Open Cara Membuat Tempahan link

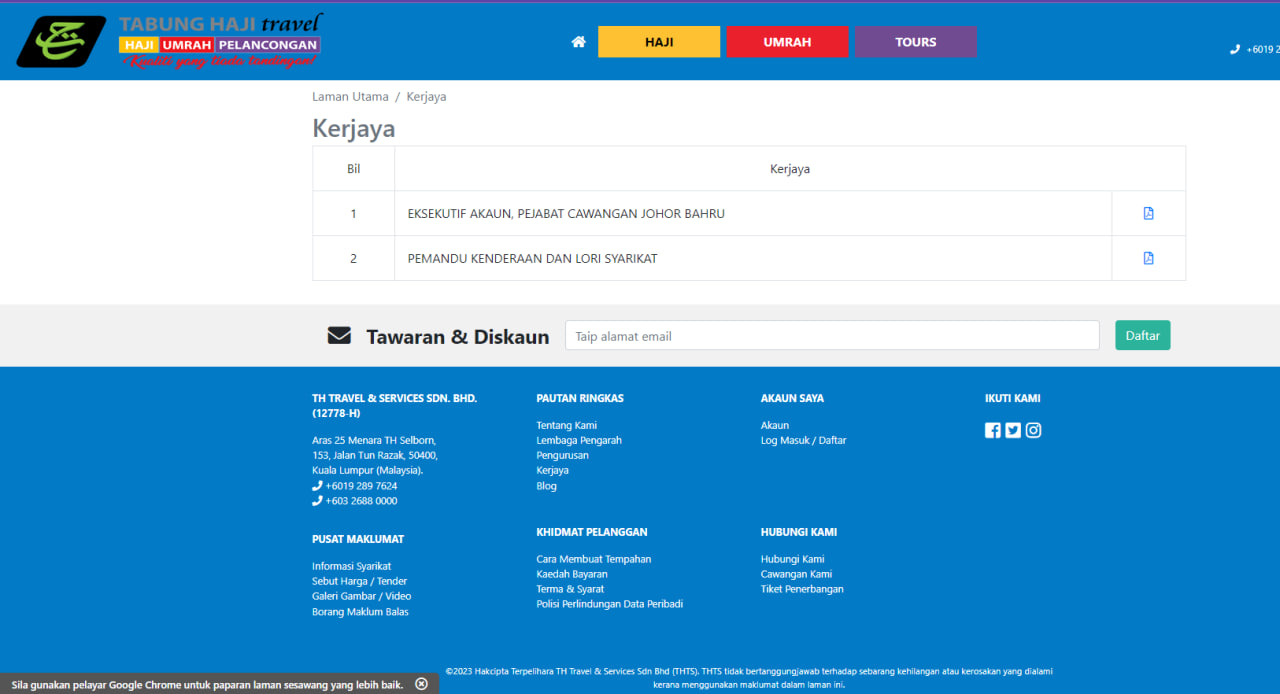pyautogui.click(x=593, y=559)
